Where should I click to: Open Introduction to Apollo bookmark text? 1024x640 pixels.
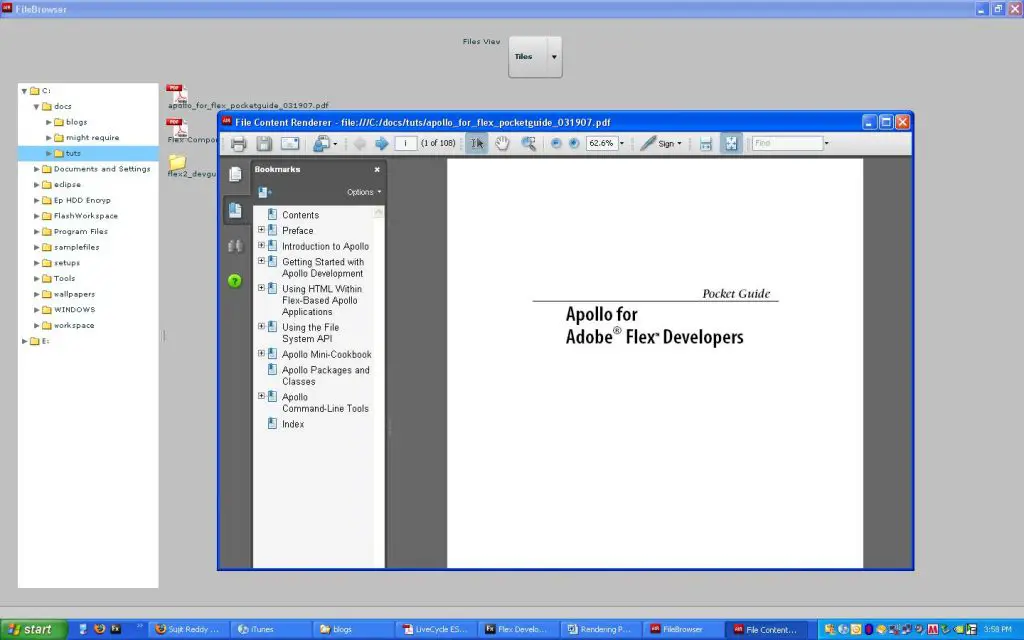(x=325, y=246)
